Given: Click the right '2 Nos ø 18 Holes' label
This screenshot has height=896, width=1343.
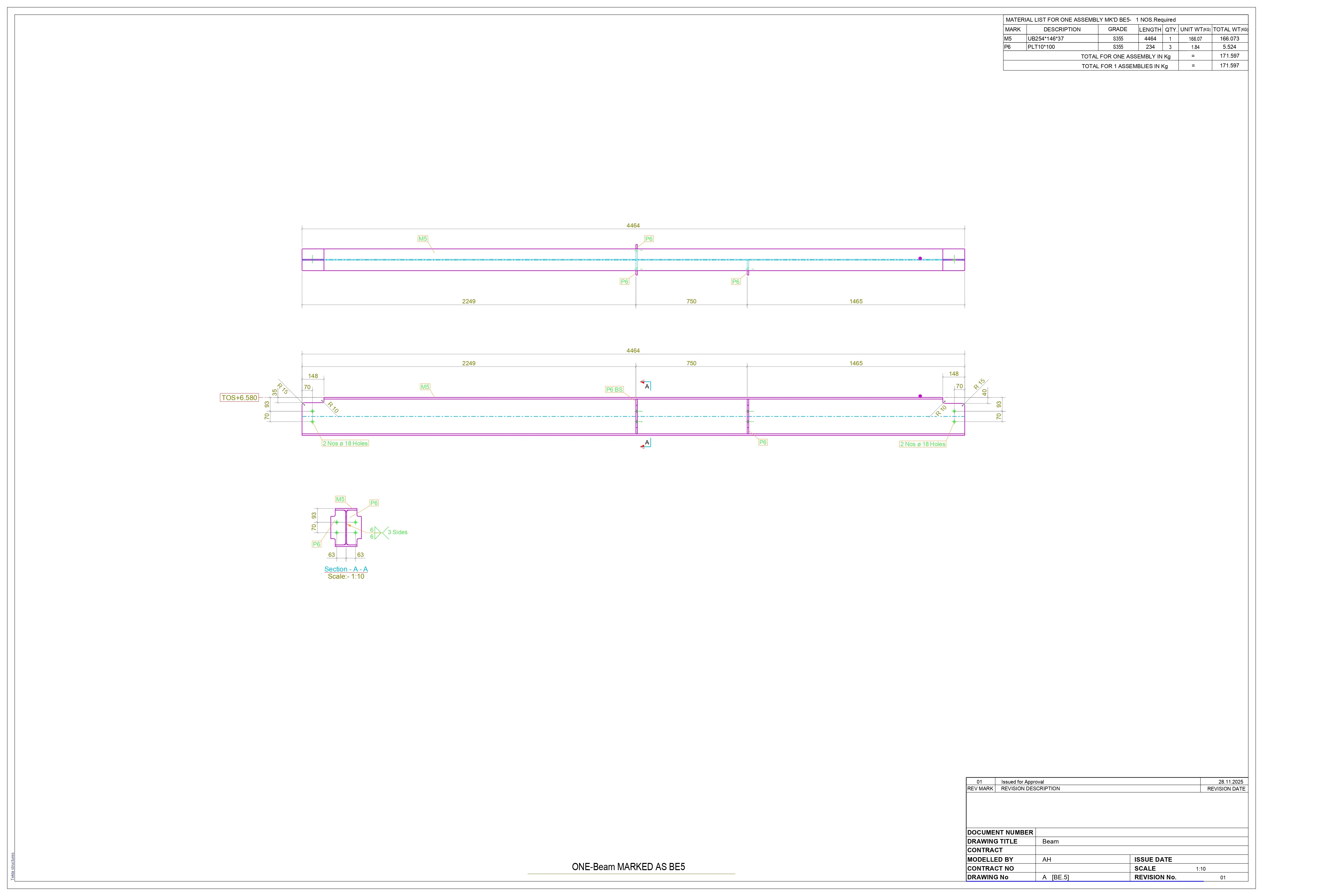Looking at the screenshot, I should tap(923, 444).
